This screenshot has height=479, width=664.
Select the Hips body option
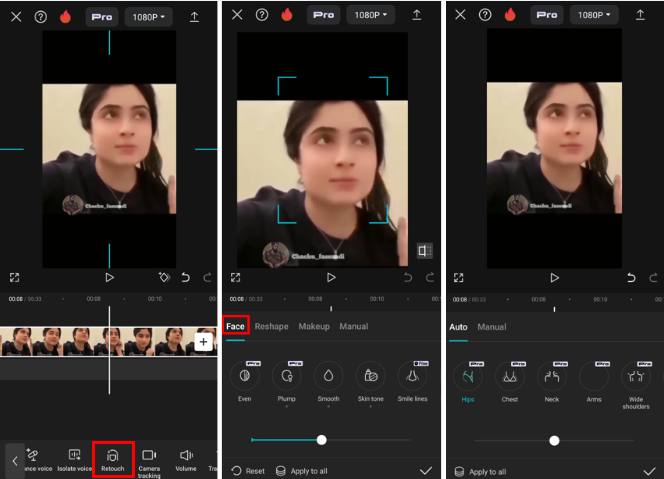[x=468, y=382]
